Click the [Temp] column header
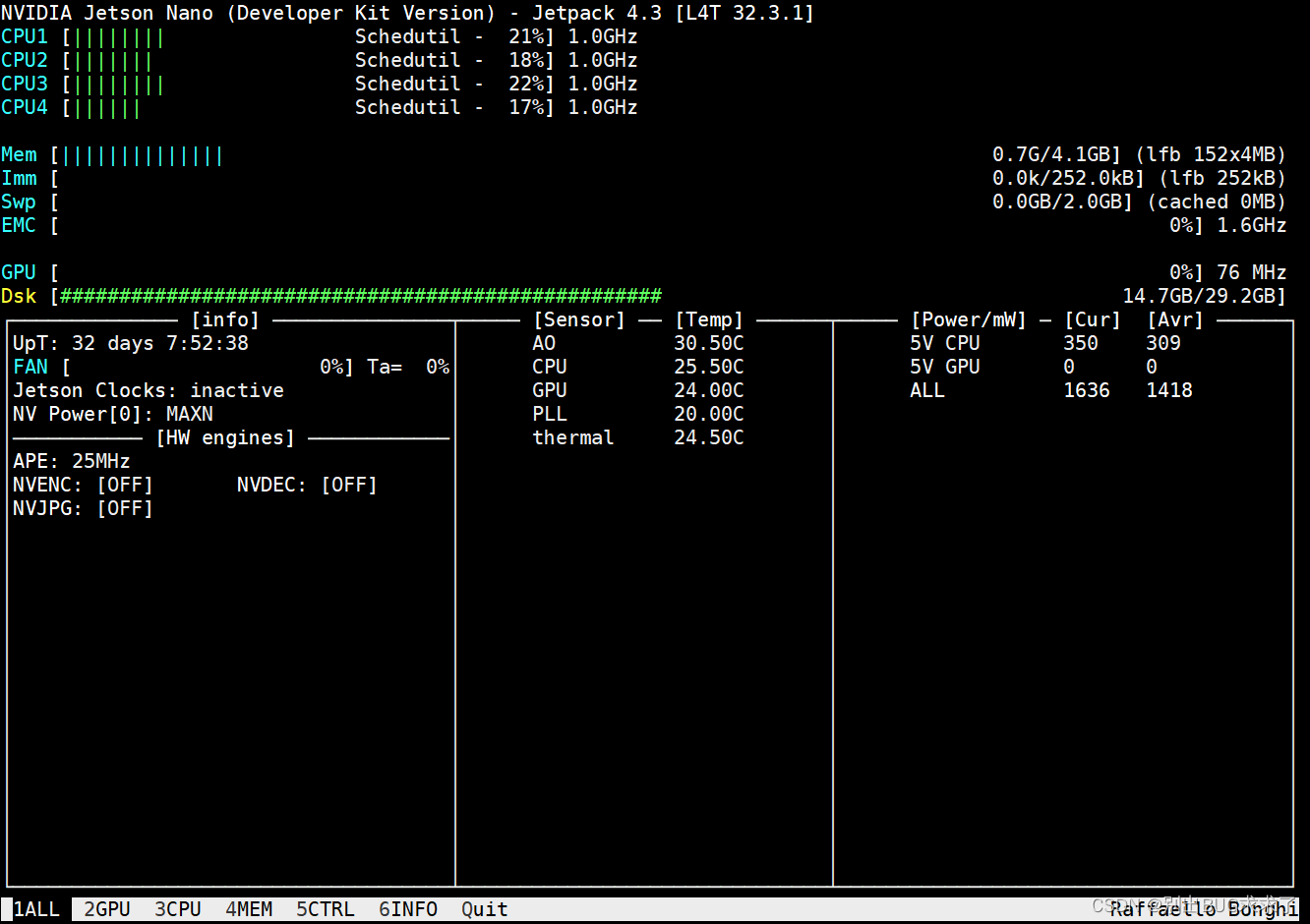 click(709, 319)
